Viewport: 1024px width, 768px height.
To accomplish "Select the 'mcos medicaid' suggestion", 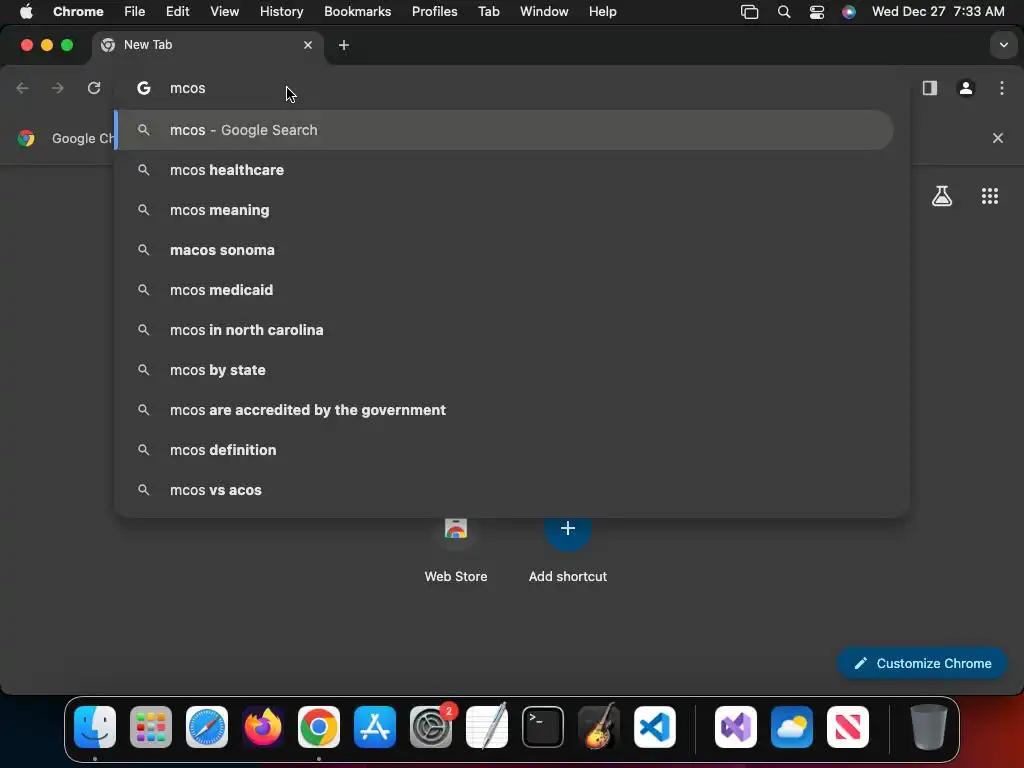I will (x=504, y=290).
